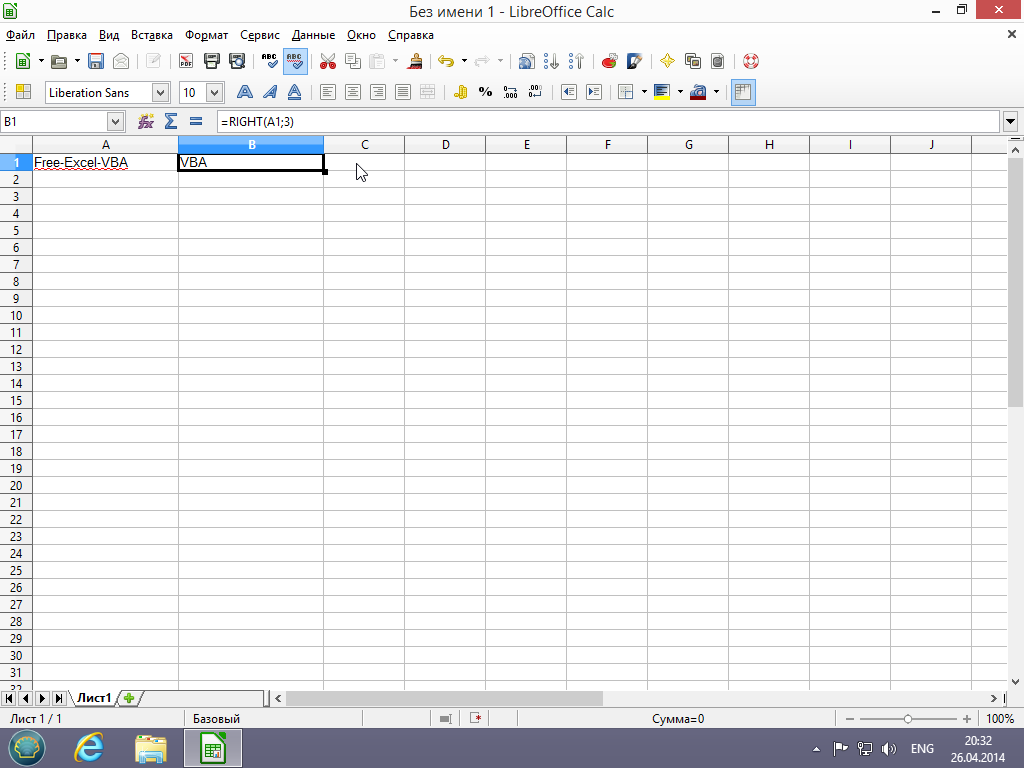Open the font name dropdown
Screen dimensions: 1024x768
pyautogui.click(x=159, y=91)
